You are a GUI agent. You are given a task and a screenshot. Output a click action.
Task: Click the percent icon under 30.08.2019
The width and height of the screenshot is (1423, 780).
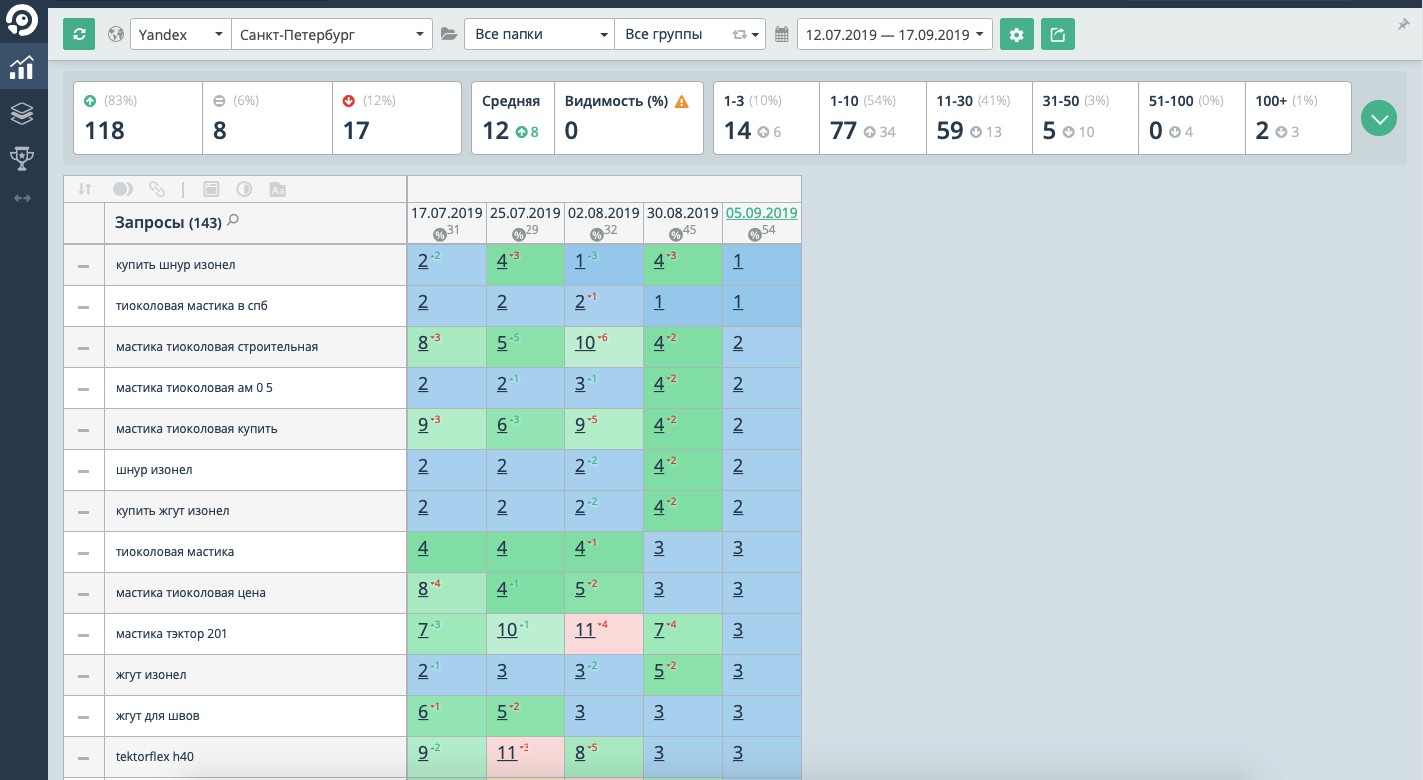click(675, 234)
